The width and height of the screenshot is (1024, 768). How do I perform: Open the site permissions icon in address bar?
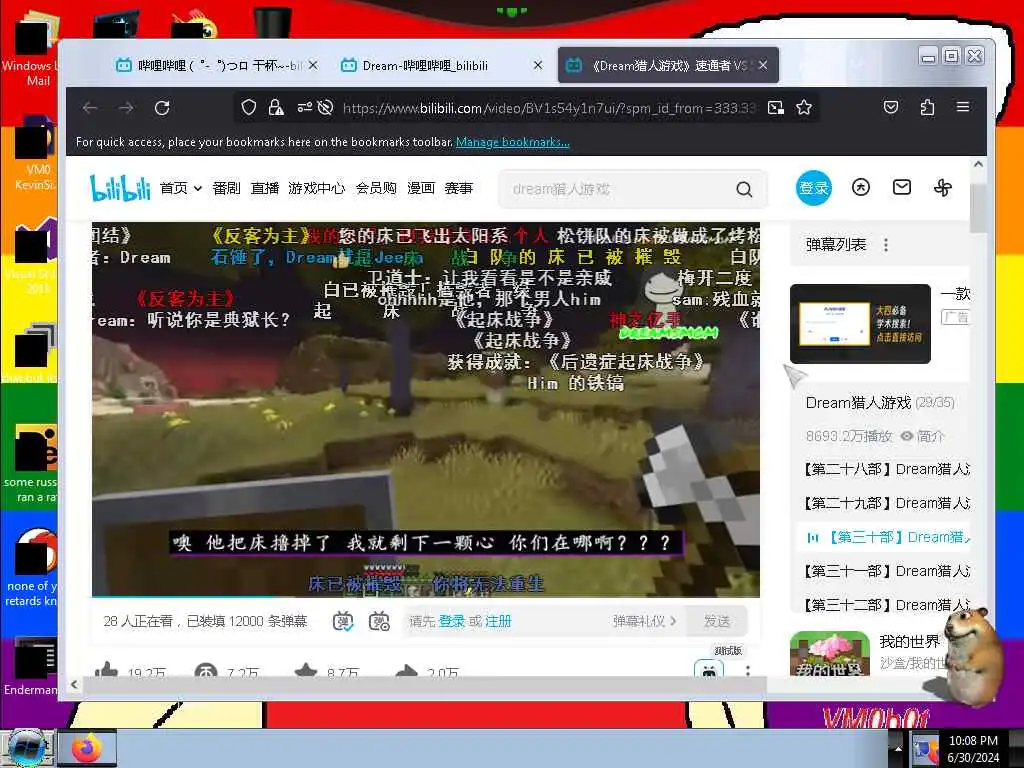[x=304, y=108]
